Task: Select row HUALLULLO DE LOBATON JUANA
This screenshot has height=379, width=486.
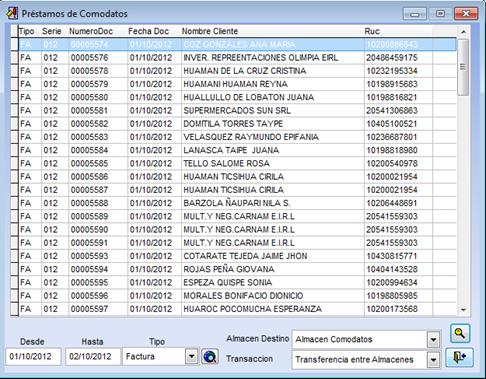Action: [237, 97]
